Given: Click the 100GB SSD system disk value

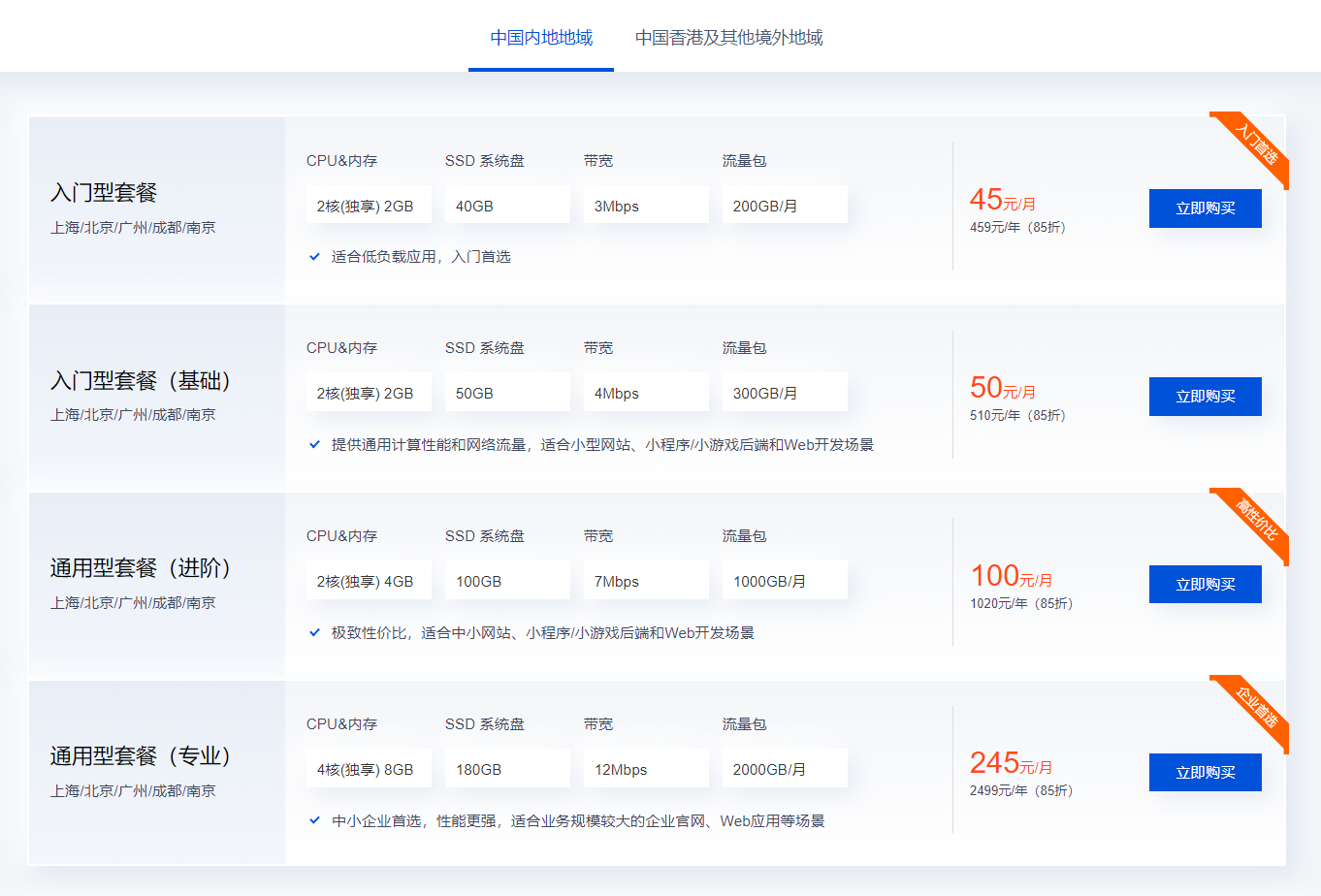Looking at the screenshot, I should [507, 581].
